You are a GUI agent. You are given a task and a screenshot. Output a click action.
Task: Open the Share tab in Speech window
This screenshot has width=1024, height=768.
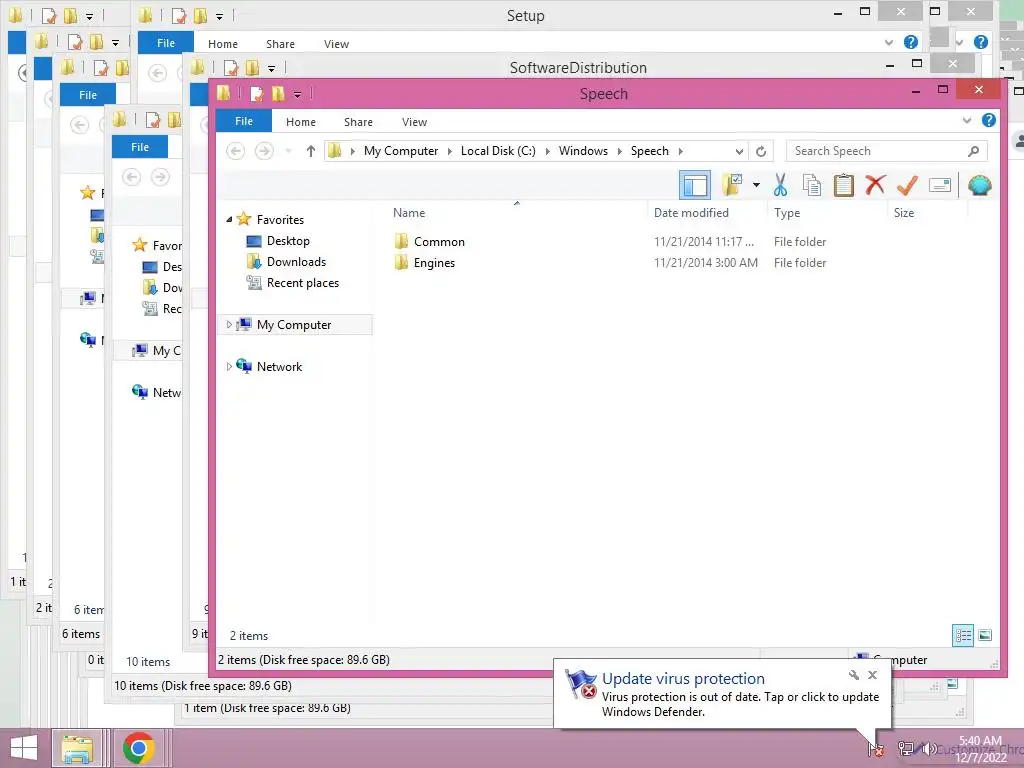358,122
